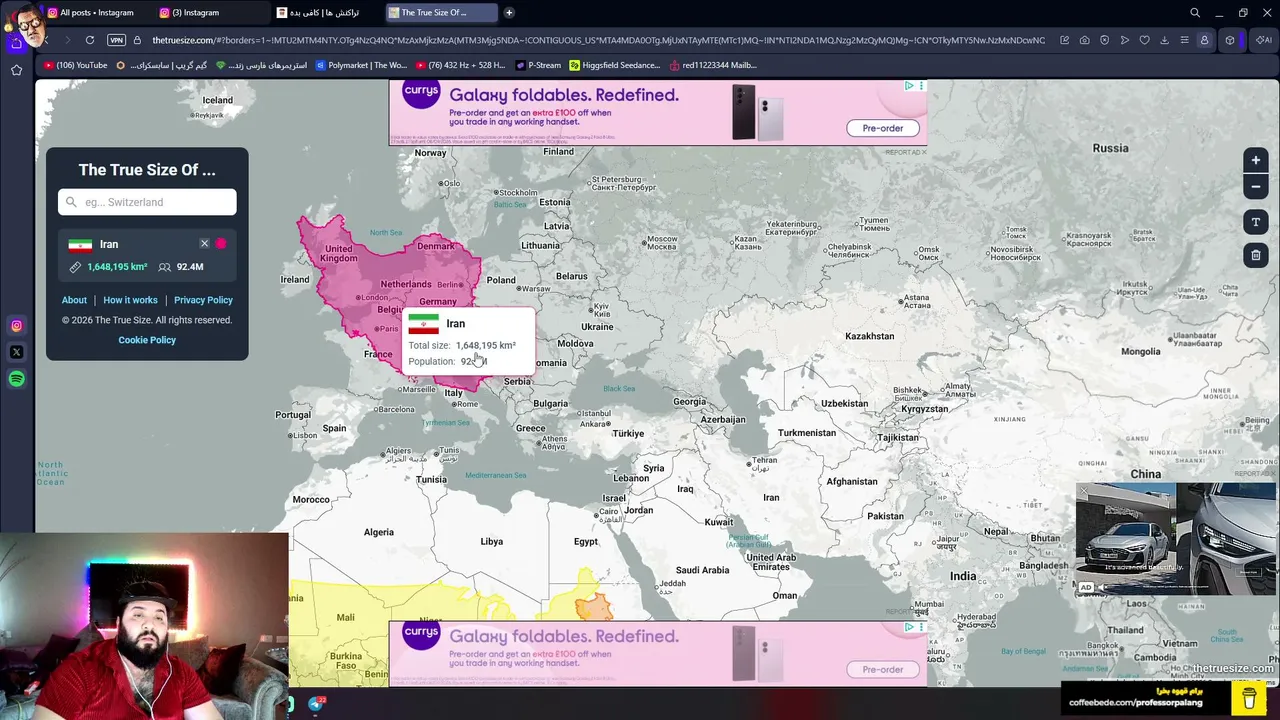Open Instagram from the browser sidebar
Image resolution: width=1280 pixels, height=720 pixels.
(x=17, y=326)
